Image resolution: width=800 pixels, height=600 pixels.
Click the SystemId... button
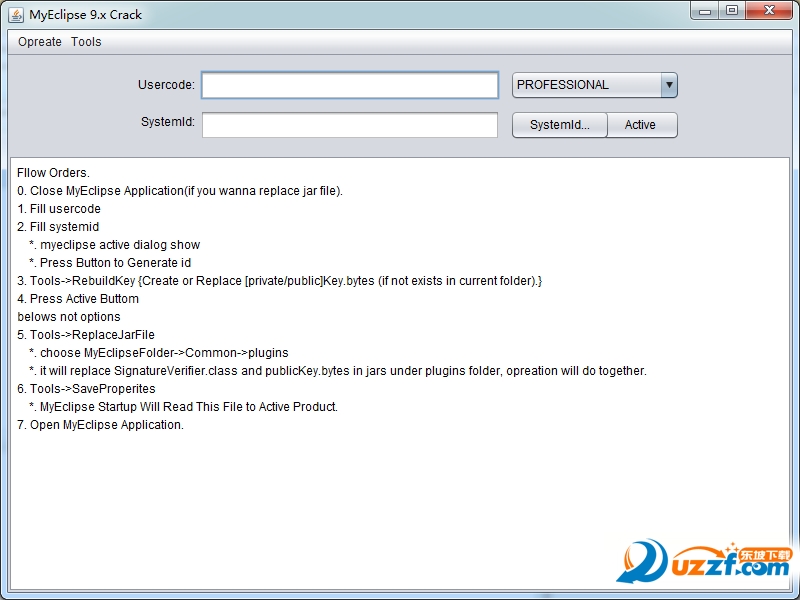[x=560, y=125]
